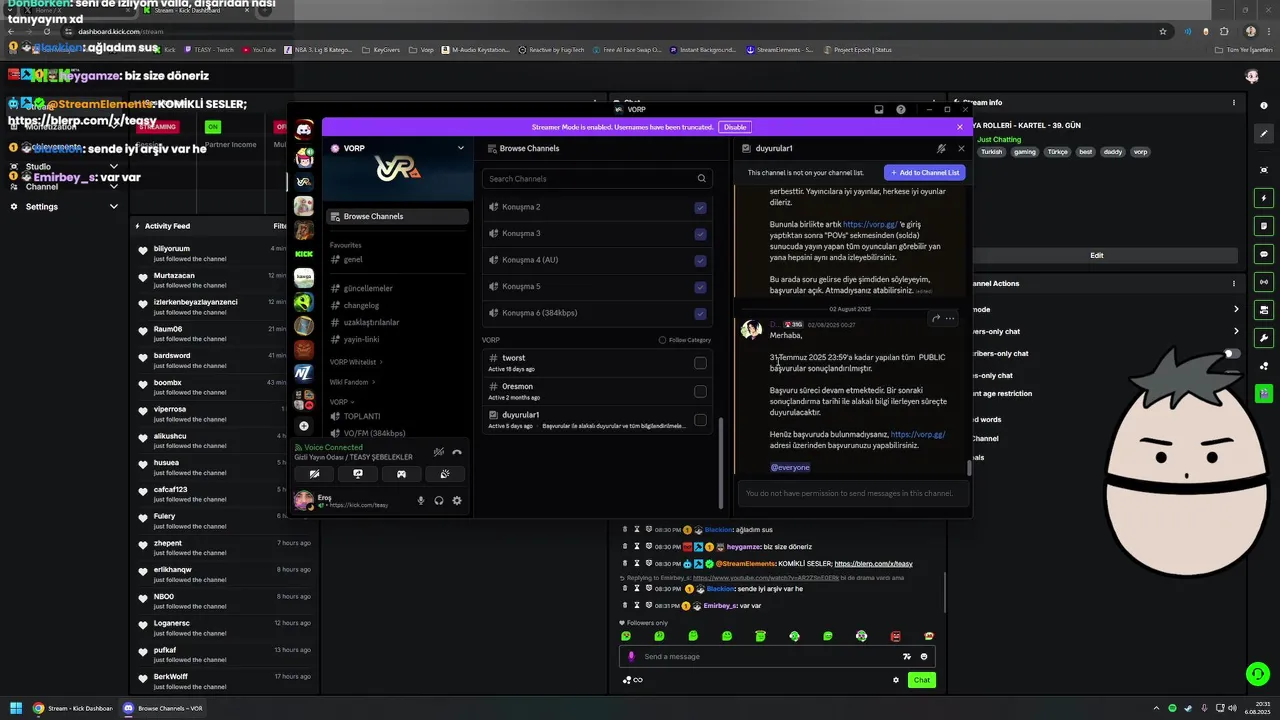This screenshot has width=1280, height=720.
Task: Open slow mode chevron in Channel Actions
Action: [1236, 310]
